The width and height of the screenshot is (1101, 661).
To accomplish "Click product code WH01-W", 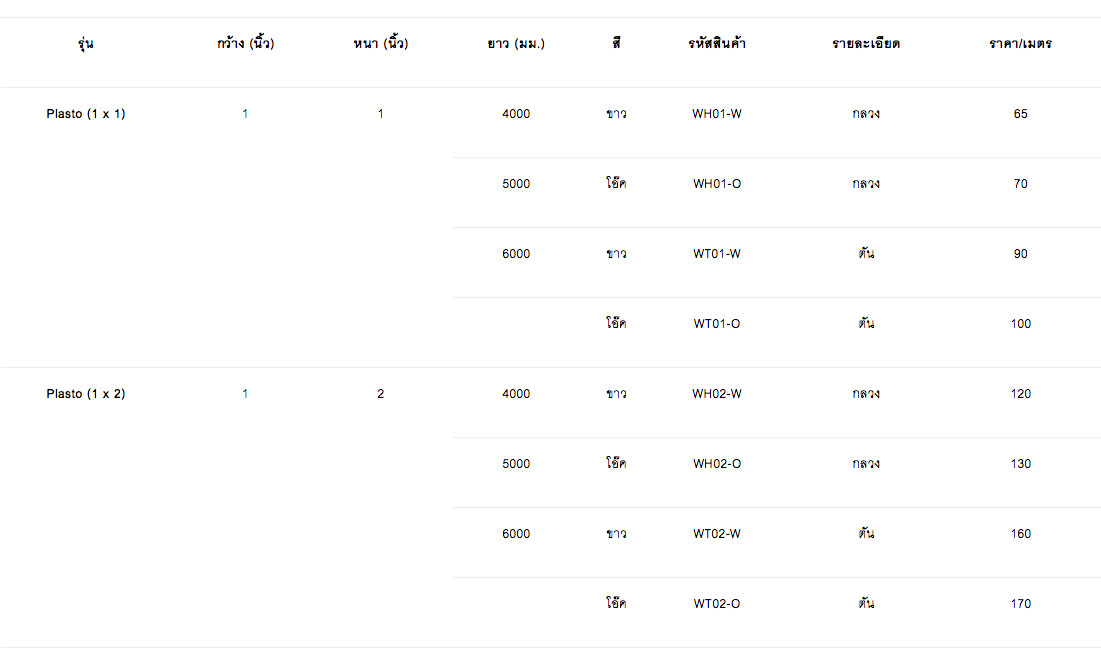I will click(x=717, y=114).
